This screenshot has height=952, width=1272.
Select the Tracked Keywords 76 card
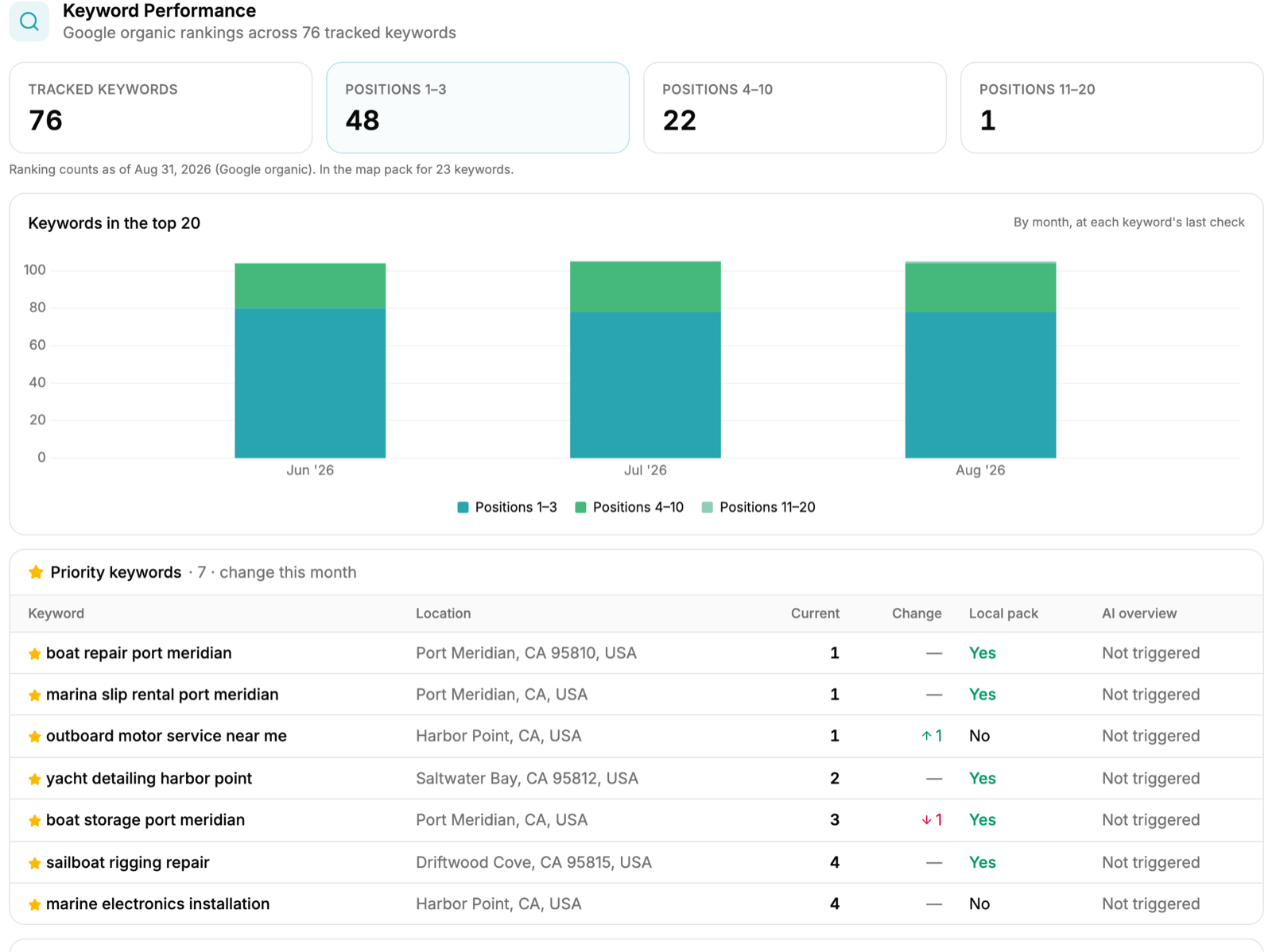161,107
